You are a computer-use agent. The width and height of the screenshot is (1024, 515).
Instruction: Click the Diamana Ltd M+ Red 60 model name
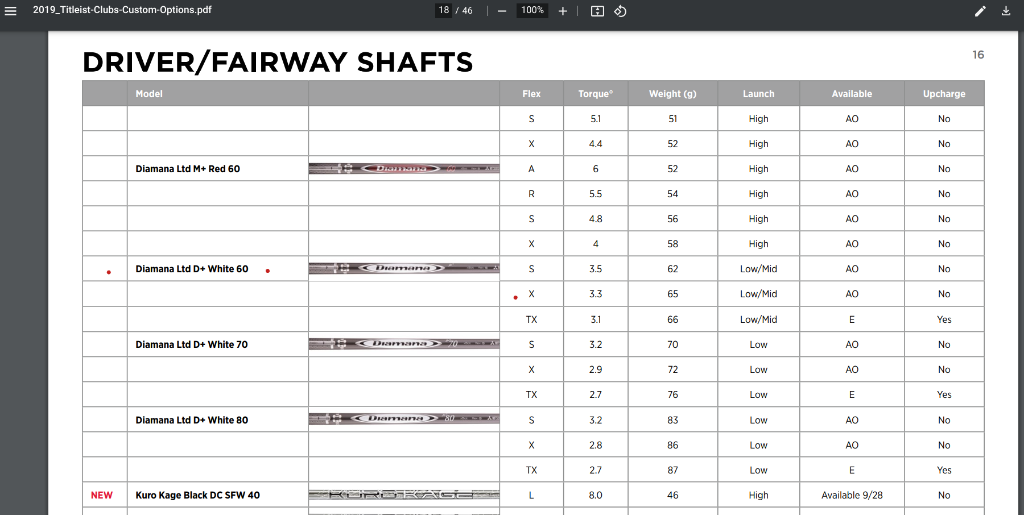187,168
